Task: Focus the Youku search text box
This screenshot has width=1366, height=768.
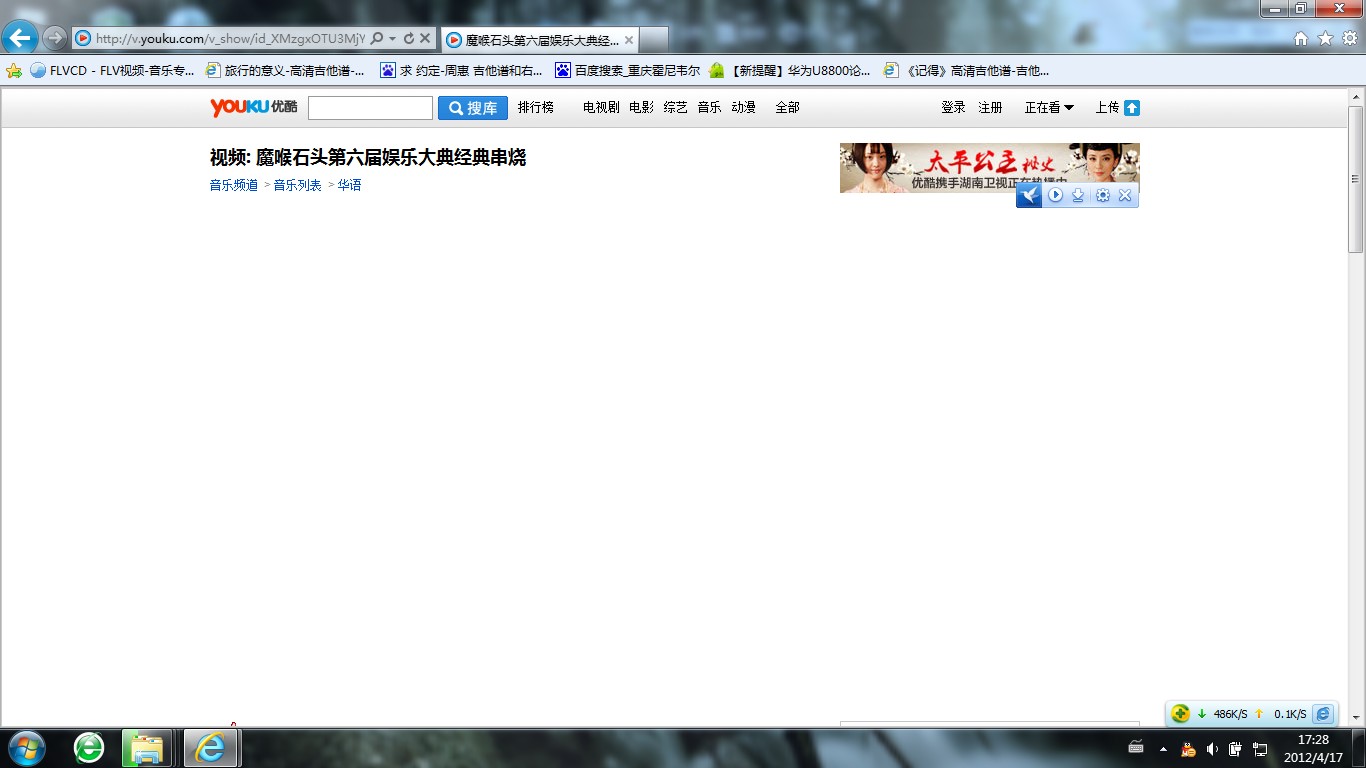Action: point(370,108)
